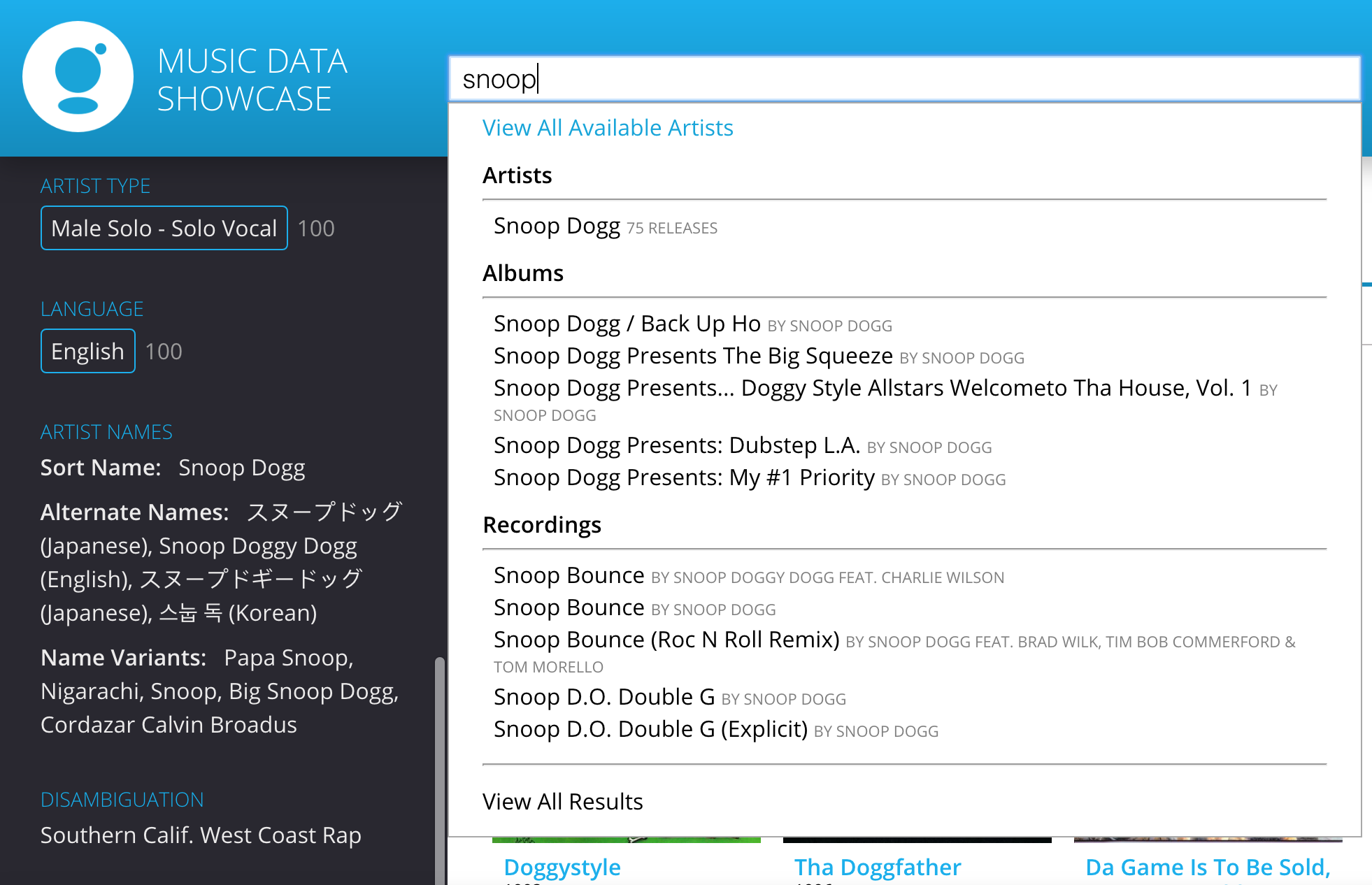Screen dimensions: 1372x885
Task: Open View All Available Artists link
Action: point(607,128)
